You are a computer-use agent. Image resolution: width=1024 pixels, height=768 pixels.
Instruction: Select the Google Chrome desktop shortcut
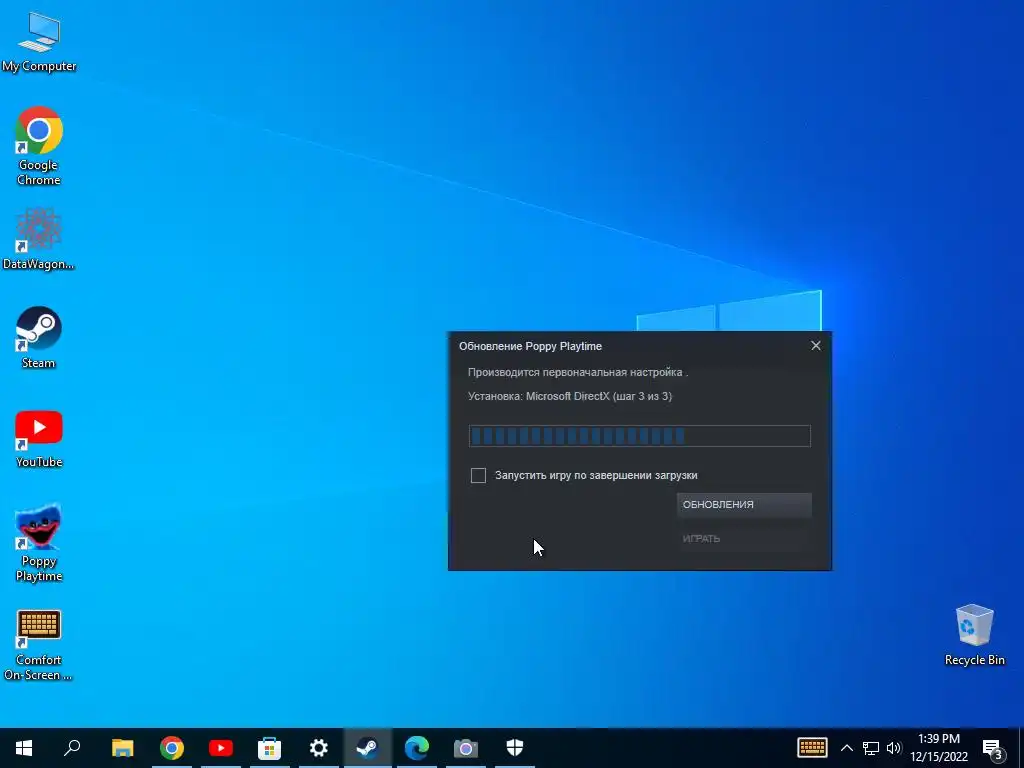[x=39, y=146]
